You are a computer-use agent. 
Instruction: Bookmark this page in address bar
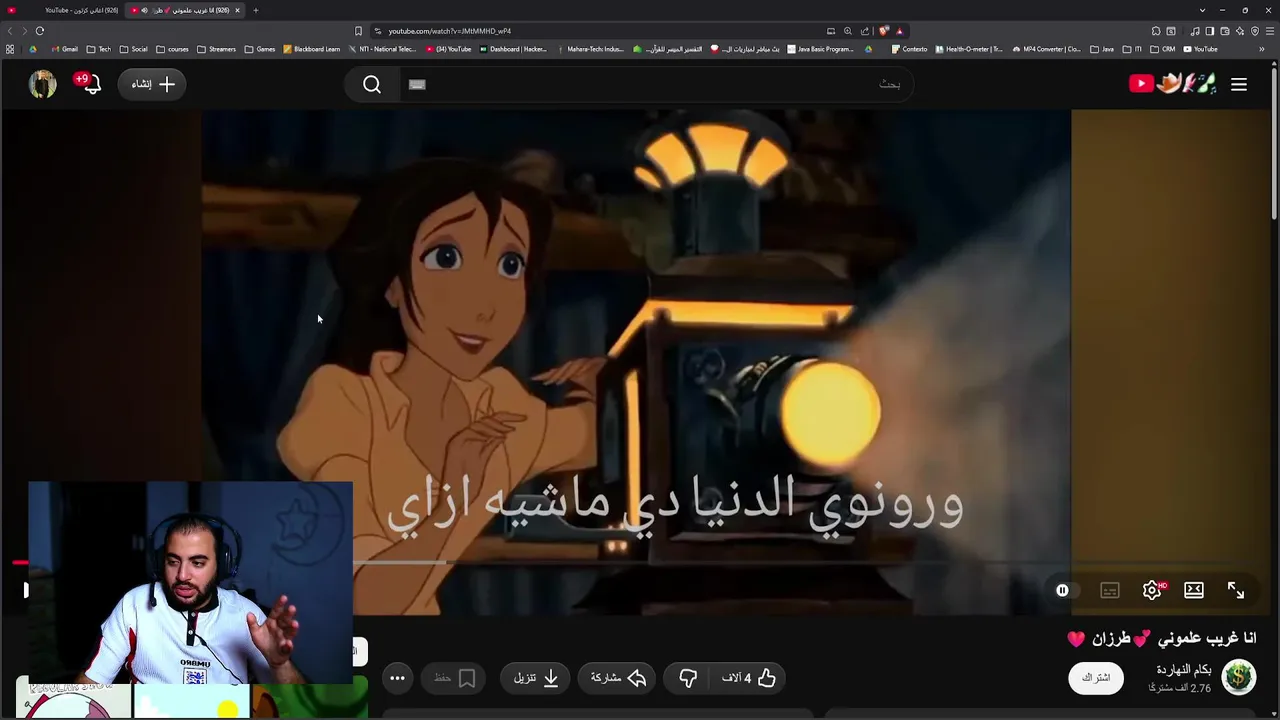pyautogui.click(x=358, y=31)
